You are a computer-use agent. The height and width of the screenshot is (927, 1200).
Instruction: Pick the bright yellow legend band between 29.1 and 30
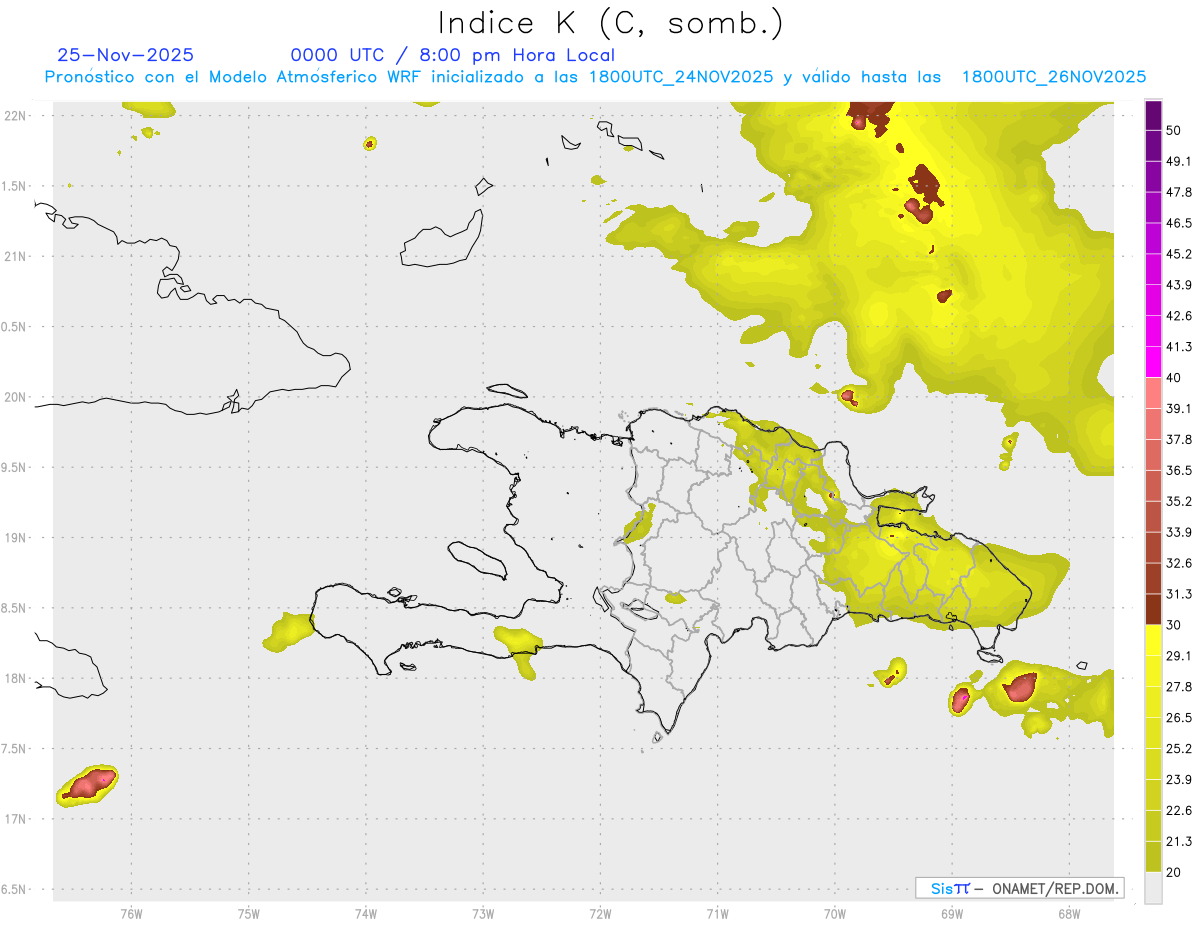coord(1153,640)
